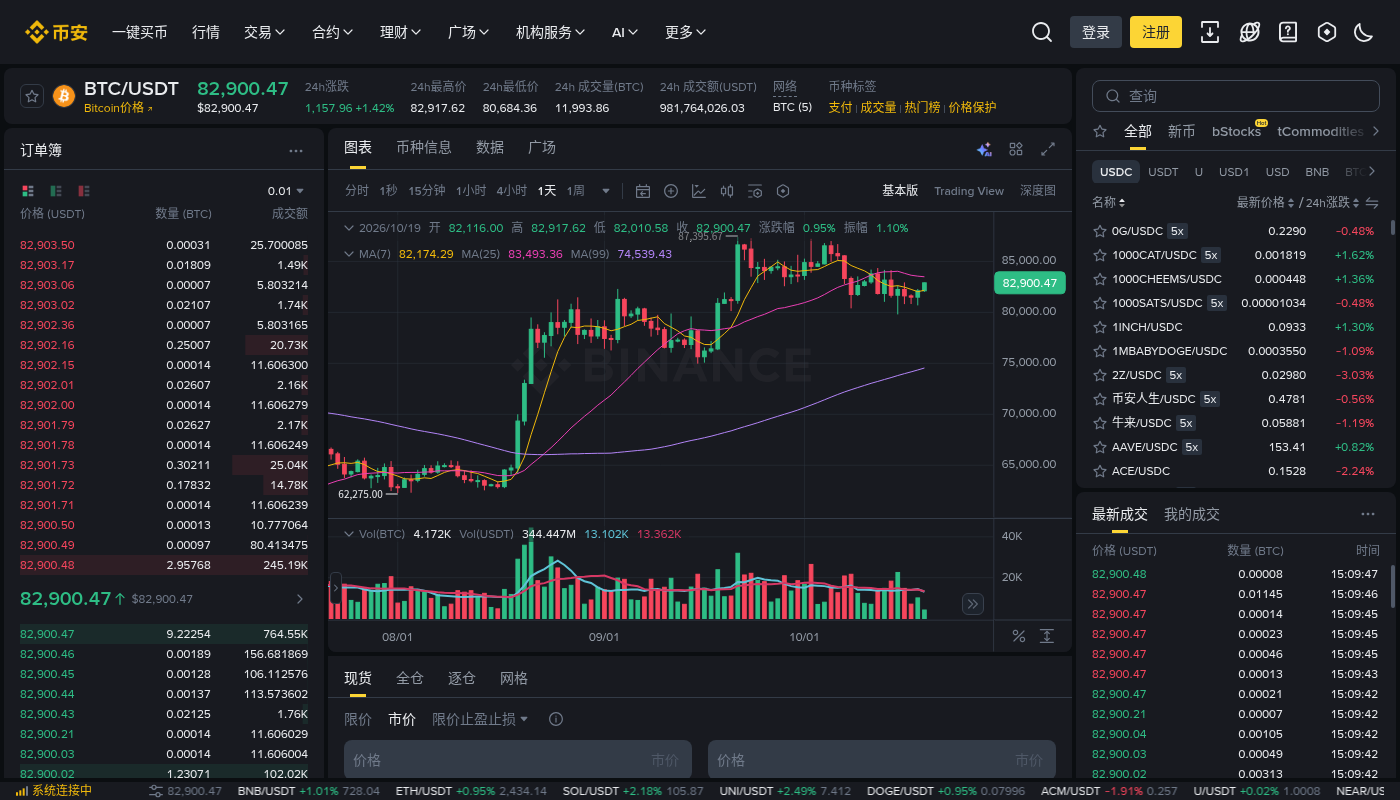Image resolution: width=1400 pixels, height=800 pixels.
Task: Click the AI sparkle icon above the chart
Action: (984, 149)
